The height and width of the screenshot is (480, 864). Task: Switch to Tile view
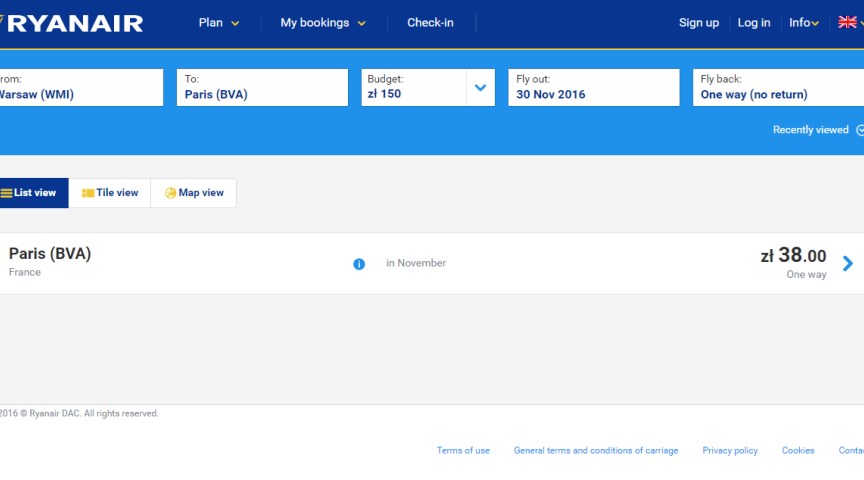pos(110,193)
